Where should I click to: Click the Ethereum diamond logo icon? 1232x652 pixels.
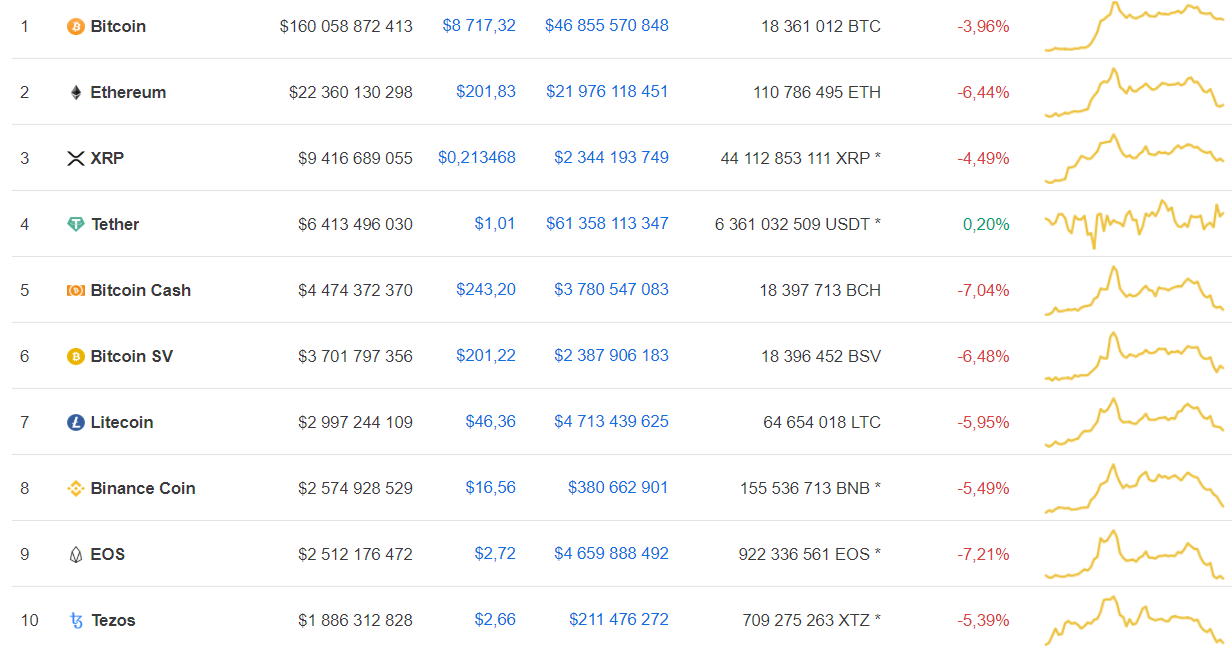pos(75,93)
